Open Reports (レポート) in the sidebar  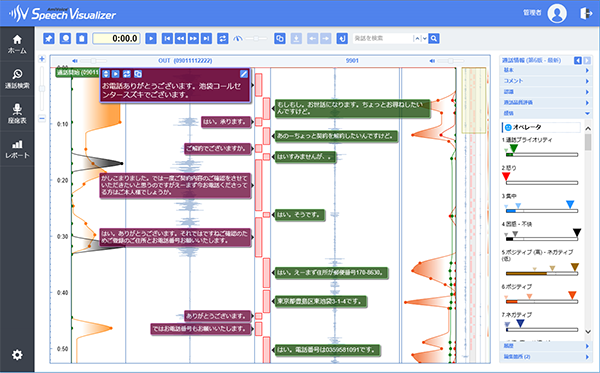click(x=17, y=149)
